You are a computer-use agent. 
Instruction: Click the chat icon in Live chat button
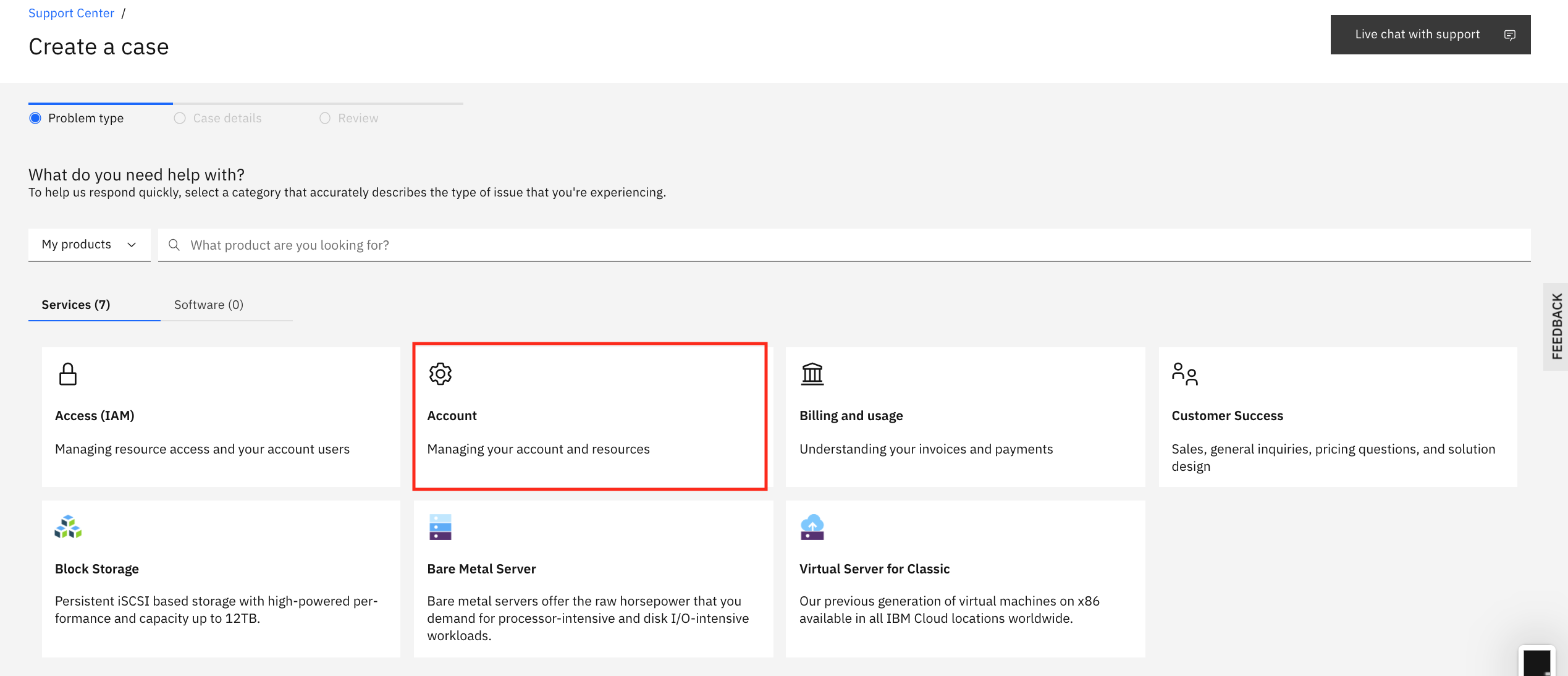tap(1510, 35)
